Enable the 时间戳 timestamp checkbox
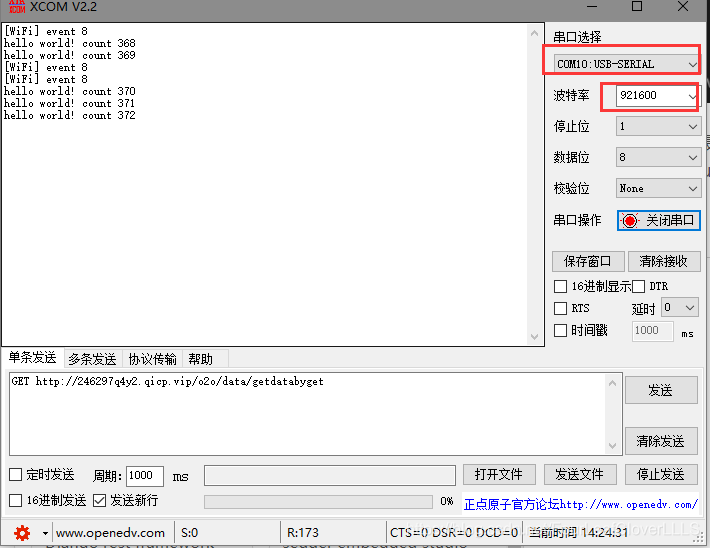Image resolution: width=710 pixels, height=548 pixels. (561, 330)
